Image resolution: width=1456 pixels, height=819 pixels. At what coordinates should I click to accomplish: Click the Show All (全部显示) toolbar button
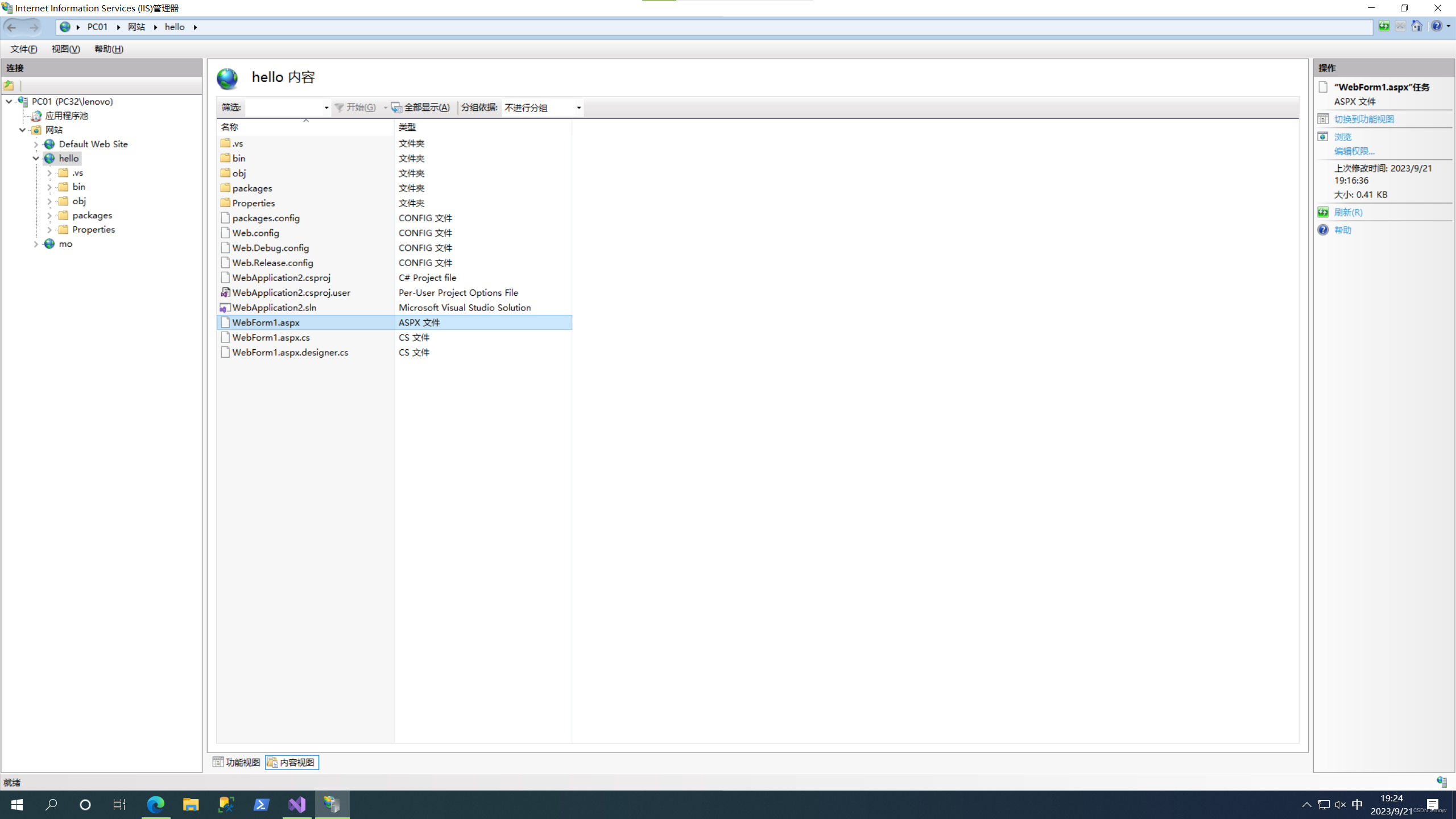(x=421, y=107)
